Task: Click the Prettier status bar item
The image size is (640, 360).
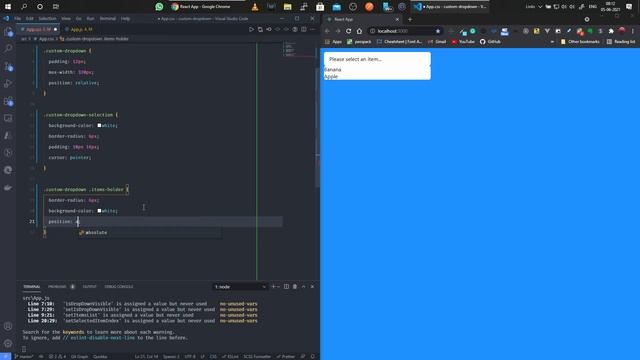Action: pos(285,357)
